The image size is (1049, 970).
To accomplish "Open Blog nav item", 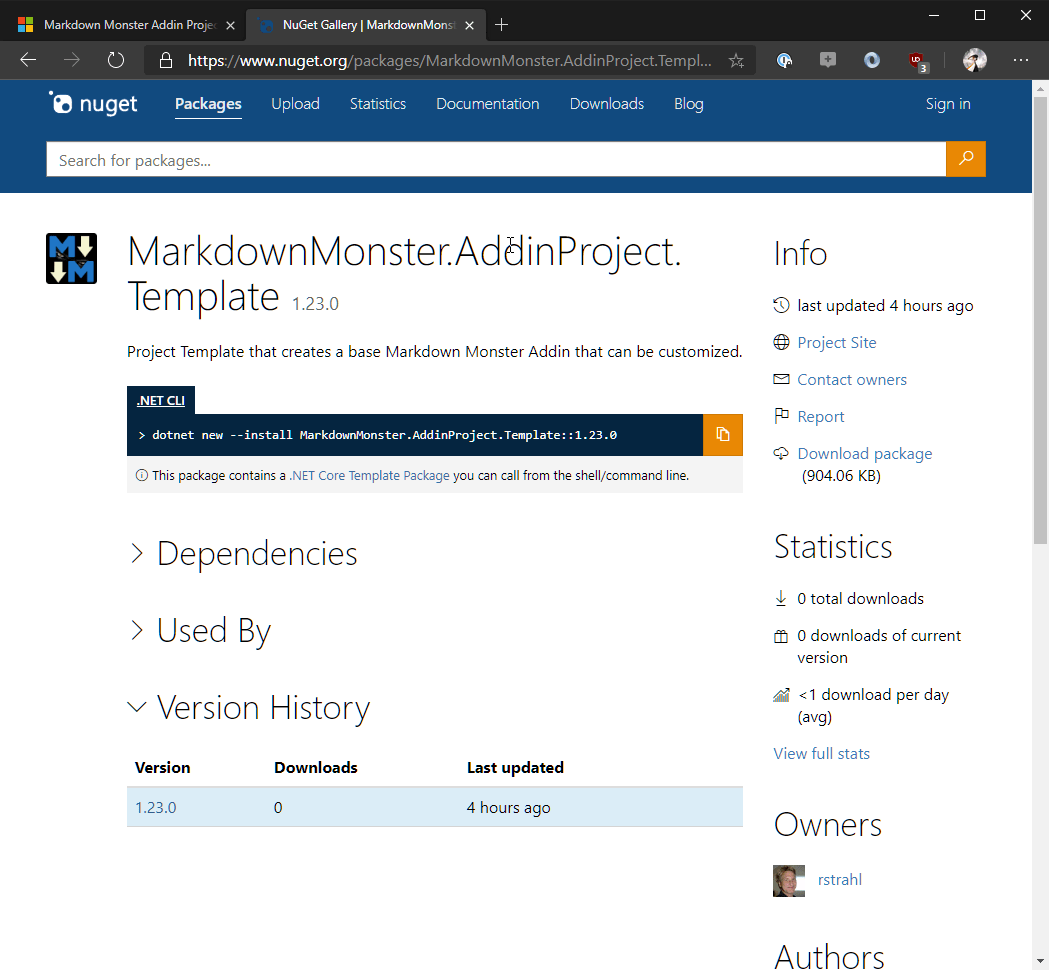I will (688, 104).
